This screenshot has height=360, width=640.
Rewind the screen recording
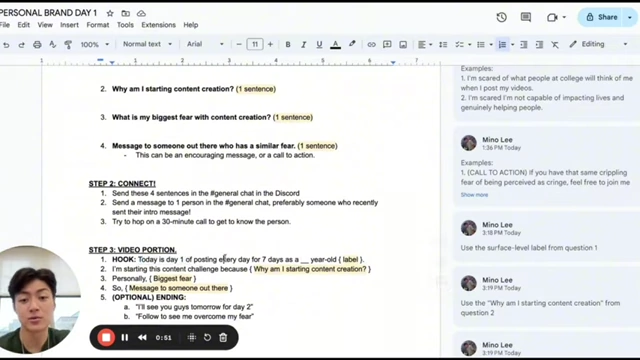point(142,338)
